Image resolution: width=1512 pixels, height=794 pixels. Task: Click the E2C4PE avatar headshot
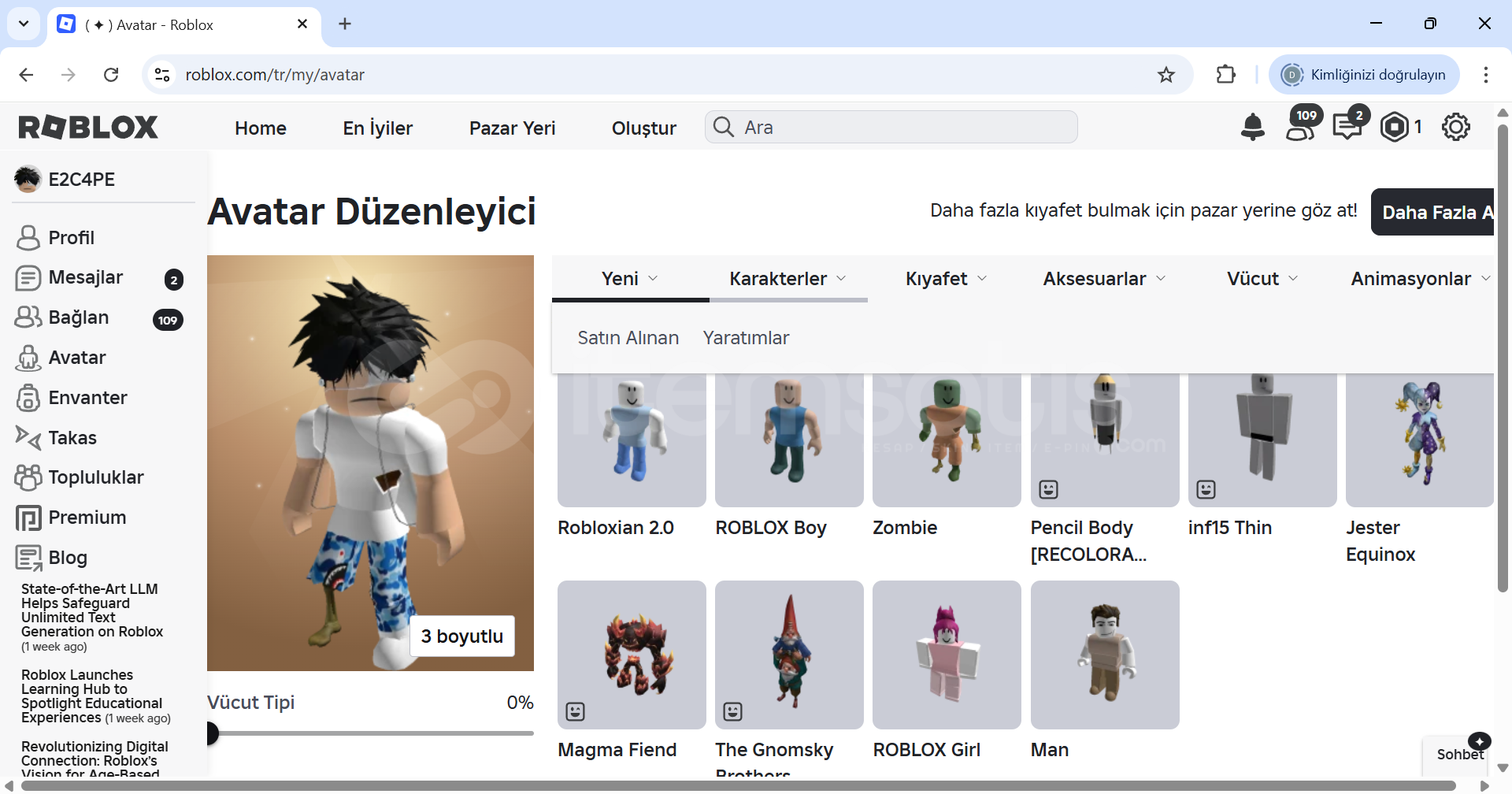(28, 179)
